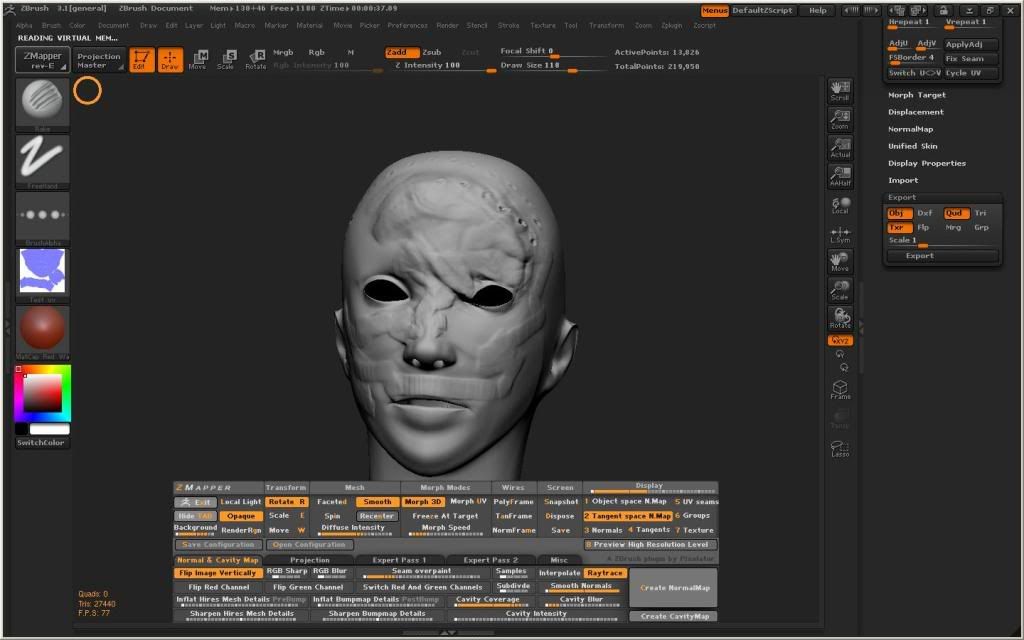Toggle Flip Image Vertically option

coord(219,573)
